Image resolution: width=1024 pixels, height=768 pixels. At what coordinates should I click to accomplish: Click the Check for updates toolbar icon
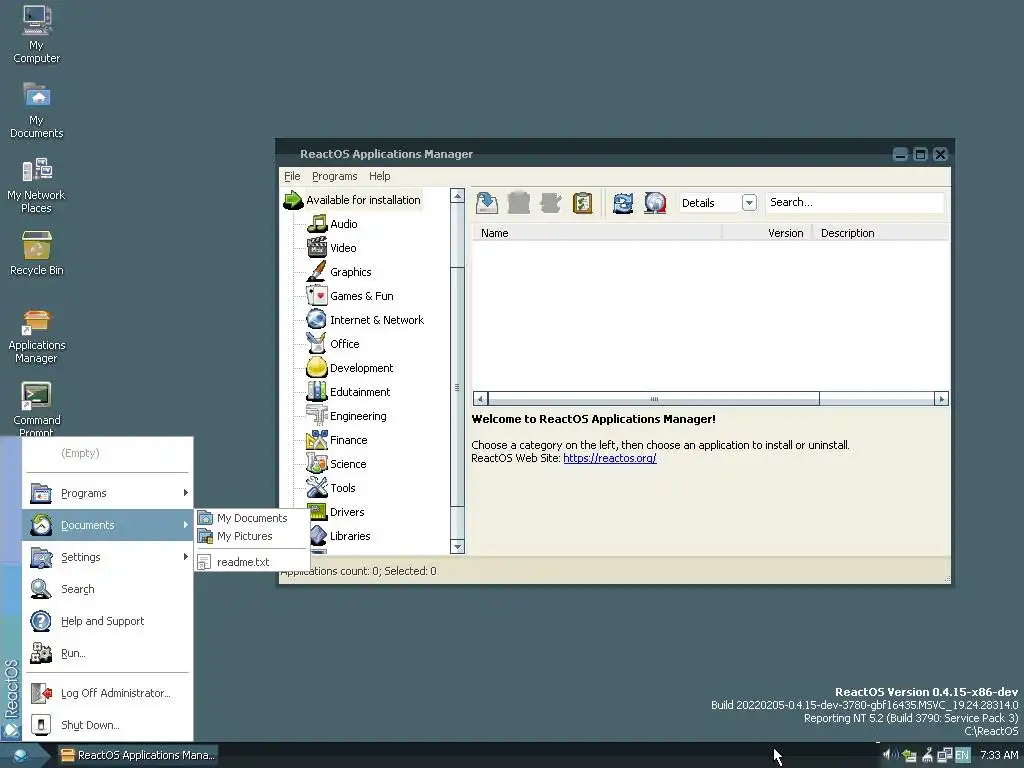coord(583,203)
